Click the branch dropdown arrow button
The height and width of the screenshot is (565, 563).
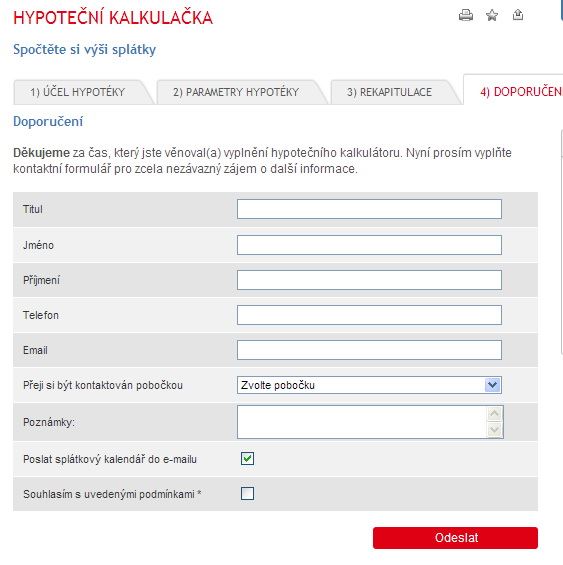492,385
